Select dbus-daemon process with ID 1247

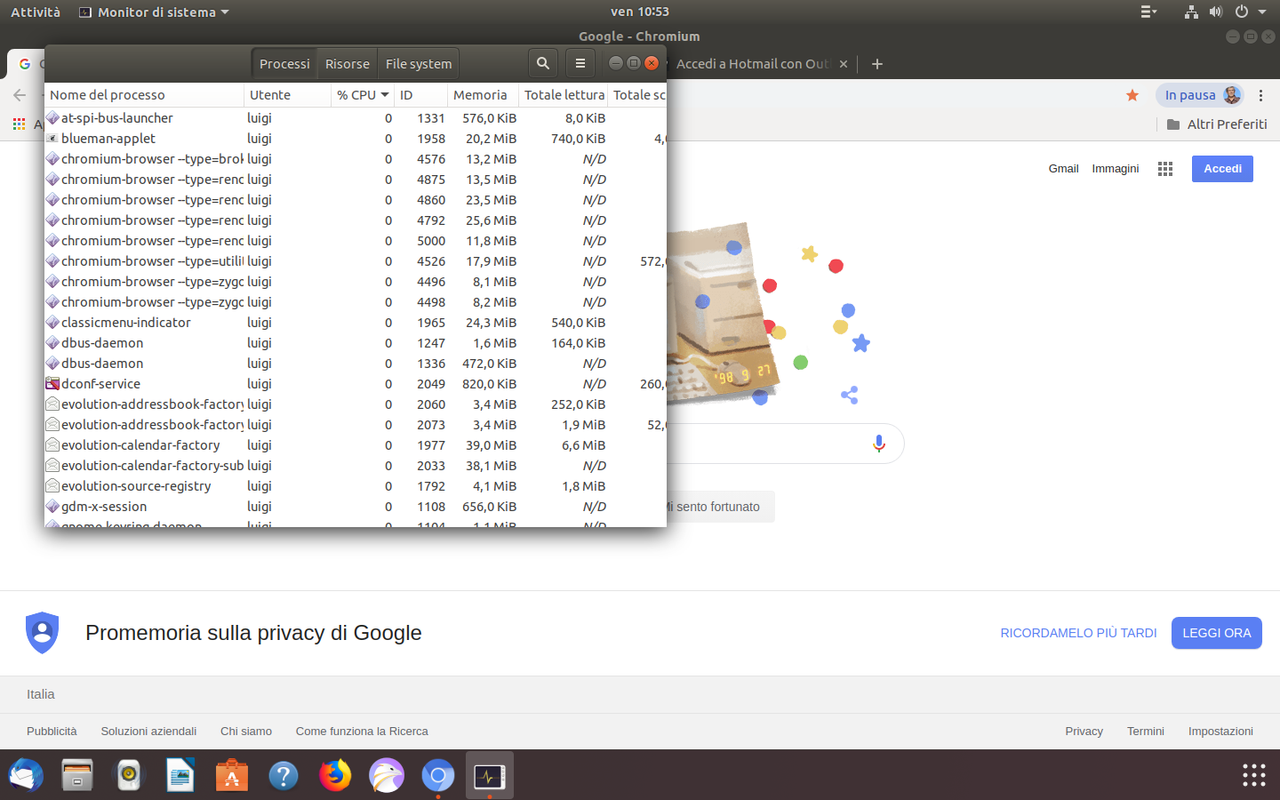(x=355, y=343)
